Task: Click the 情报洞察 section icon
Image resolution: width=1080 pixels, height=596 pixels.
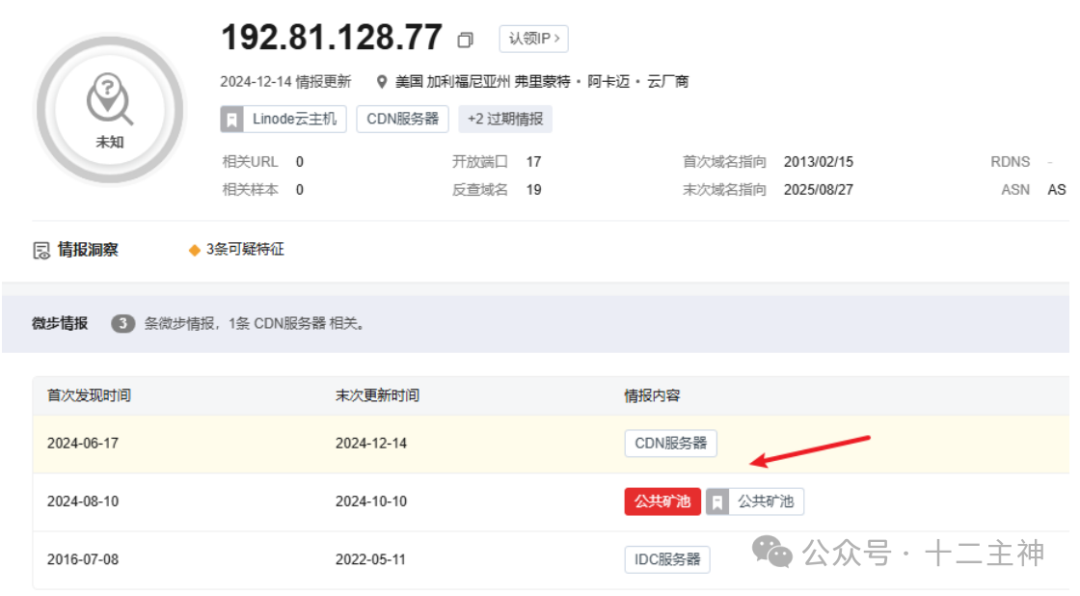Action: [x=41, y=250]
